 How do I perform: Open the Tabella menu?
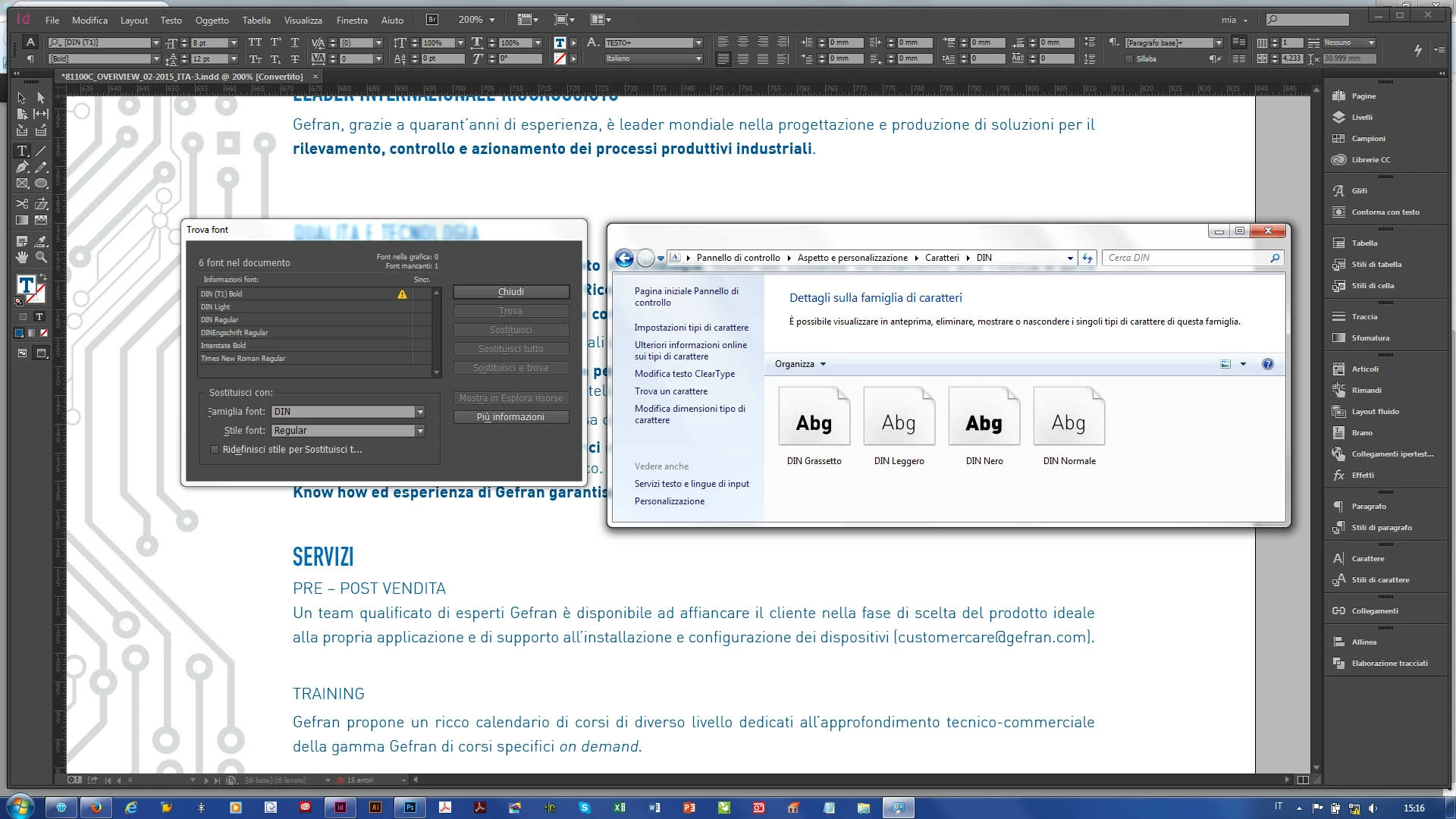(x=256, y=20)
